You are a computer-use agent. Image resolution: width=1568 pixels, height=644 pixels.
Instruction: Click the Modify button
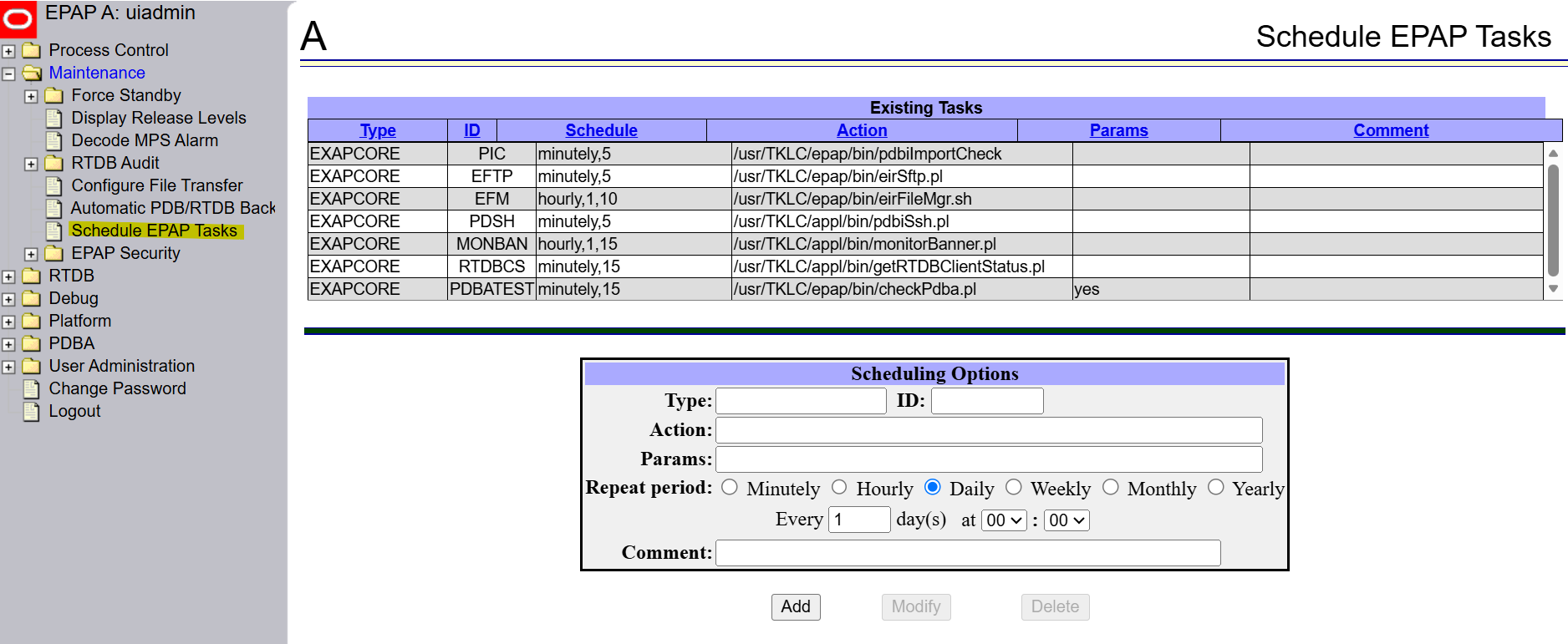916,606
